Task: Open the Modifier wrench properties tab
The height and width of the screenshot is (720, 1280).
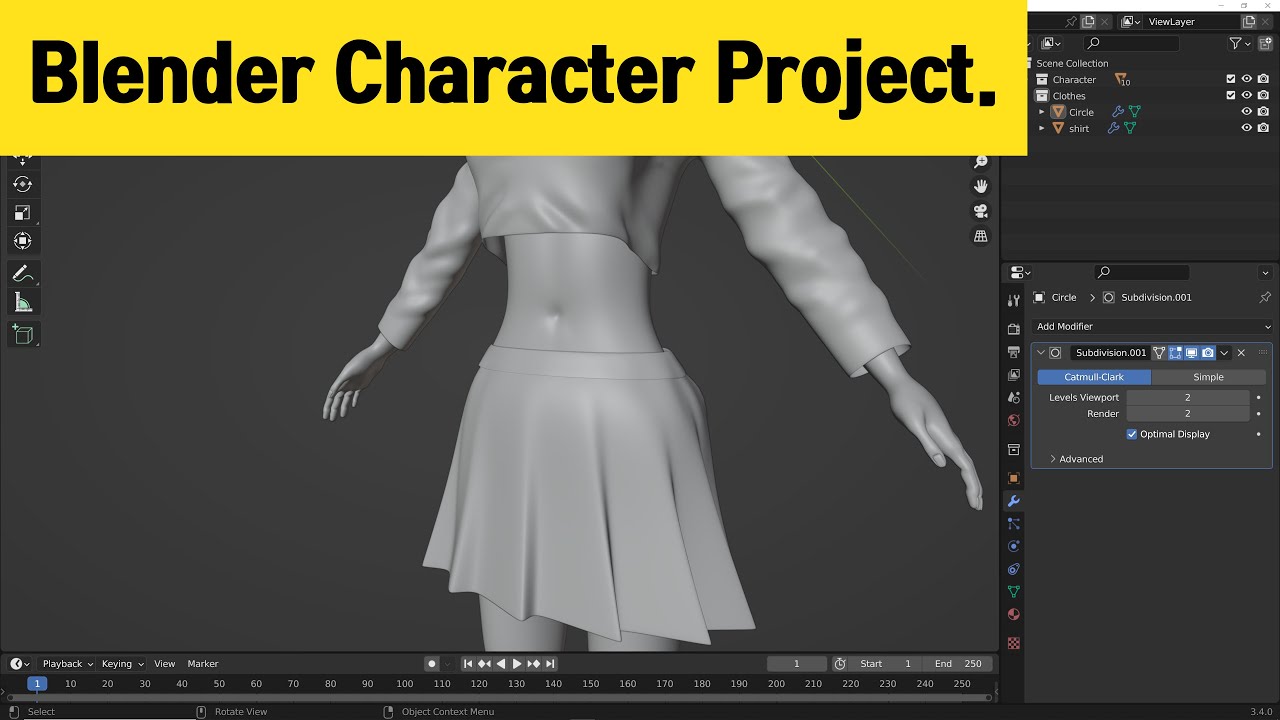Action: [x=1014, y=501]
